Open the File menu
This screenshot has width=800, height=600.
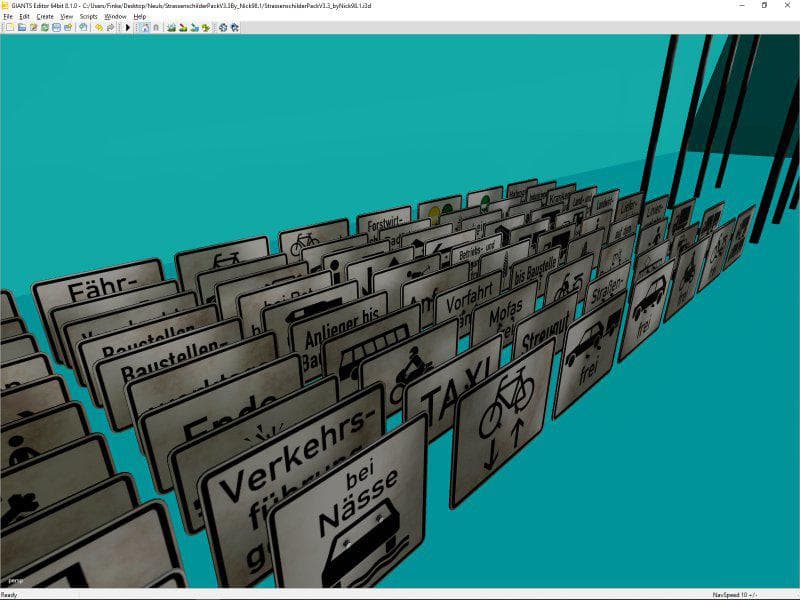[8, 16]
